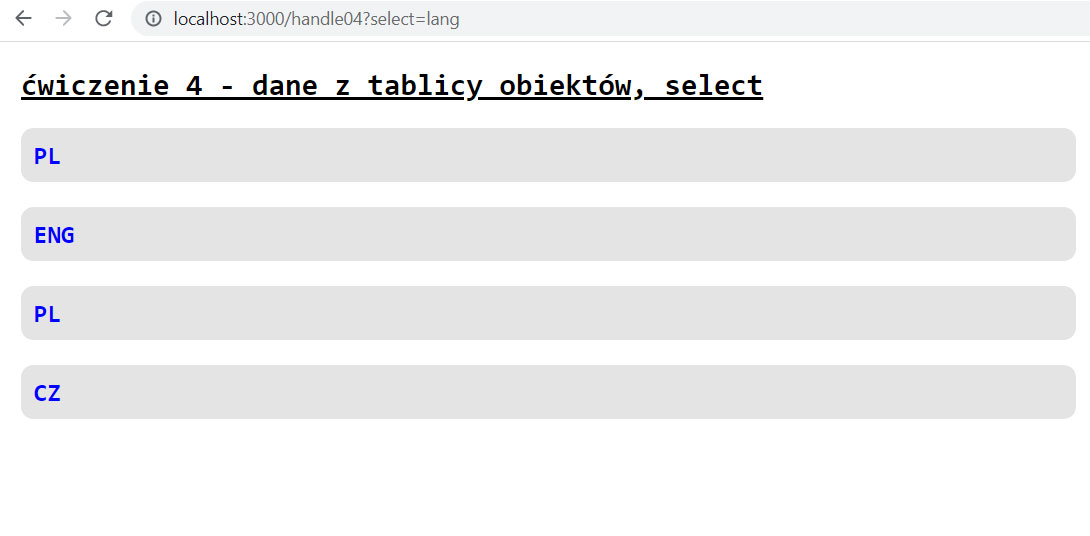
Task: Click 'localhost' in the address bar
Action: (x=208, y=19)
